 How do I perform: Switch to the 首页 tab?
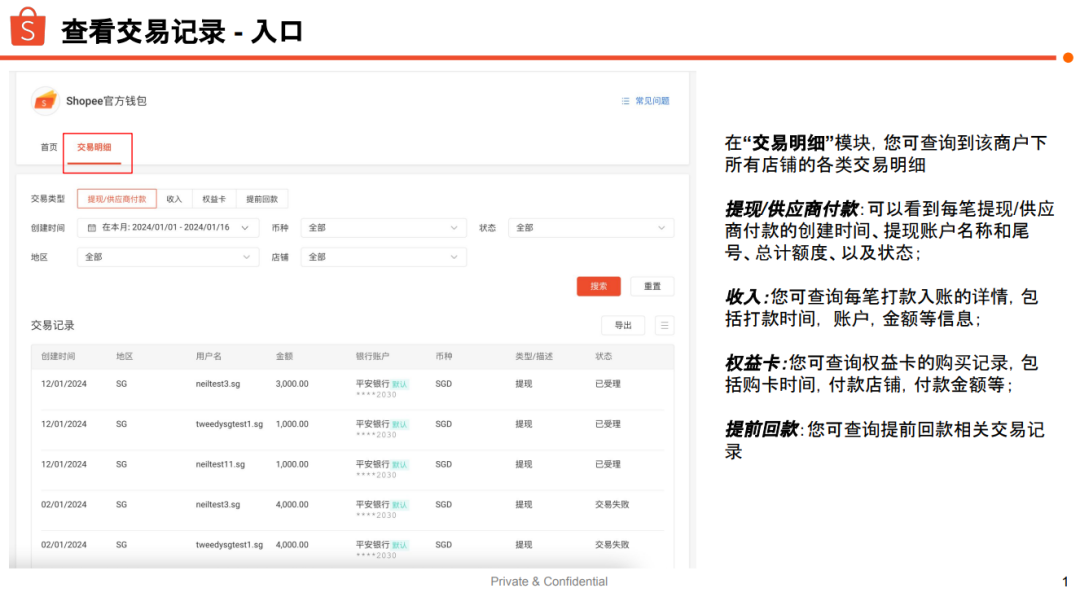(x=49, y=147)
